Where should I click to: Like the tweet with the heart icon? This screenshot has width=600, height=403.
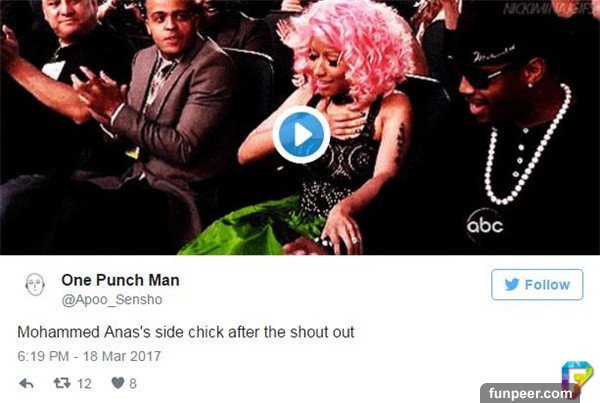pos(118,382)
